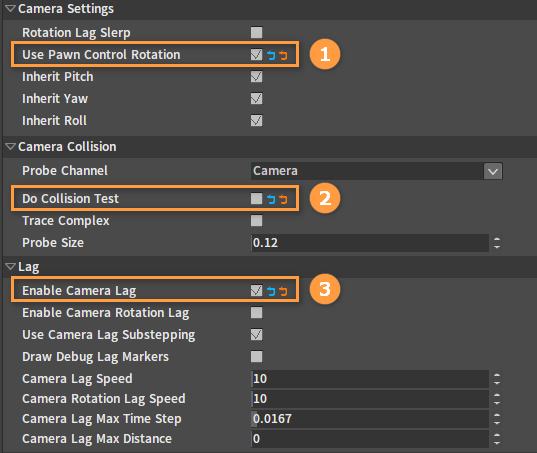Uncheck Inherit Pitch
This screenshot has width=537, height=453.
257,76
